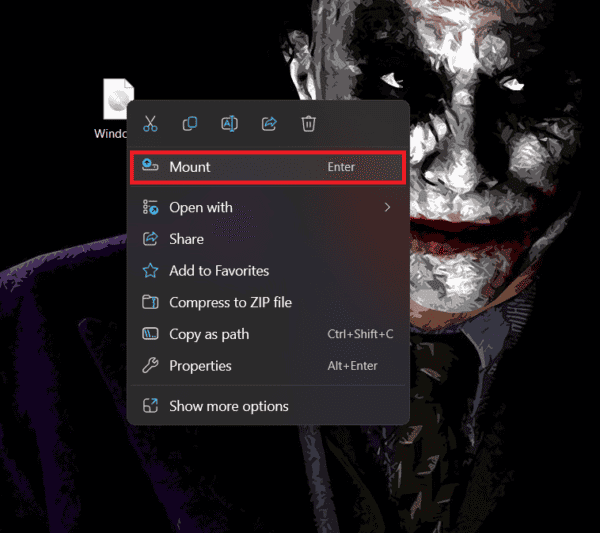
Task: Choose the Copy as path entry
Action: 209,334
